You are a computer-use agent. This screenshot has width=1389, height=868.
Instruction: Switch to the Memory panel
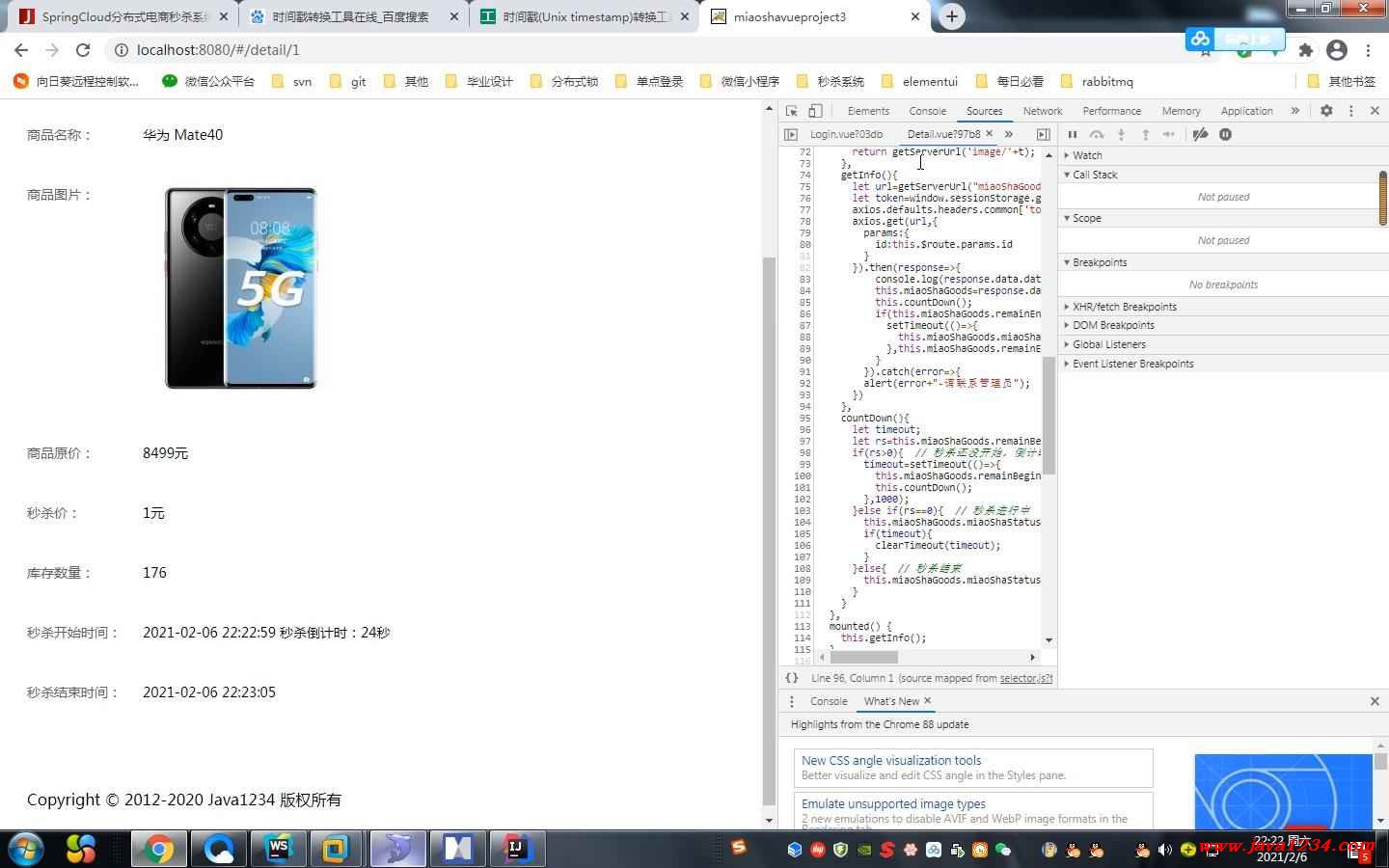click(1181, 111)
